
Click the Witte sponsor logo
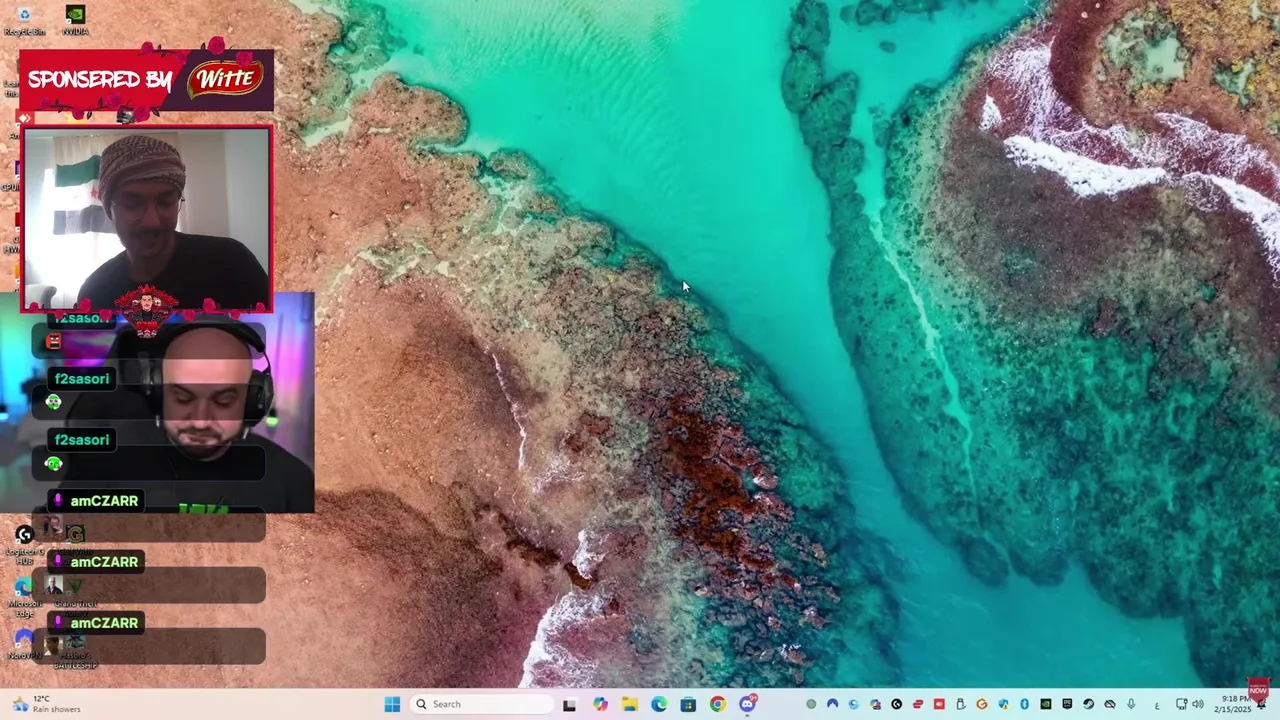pos(225,78)
